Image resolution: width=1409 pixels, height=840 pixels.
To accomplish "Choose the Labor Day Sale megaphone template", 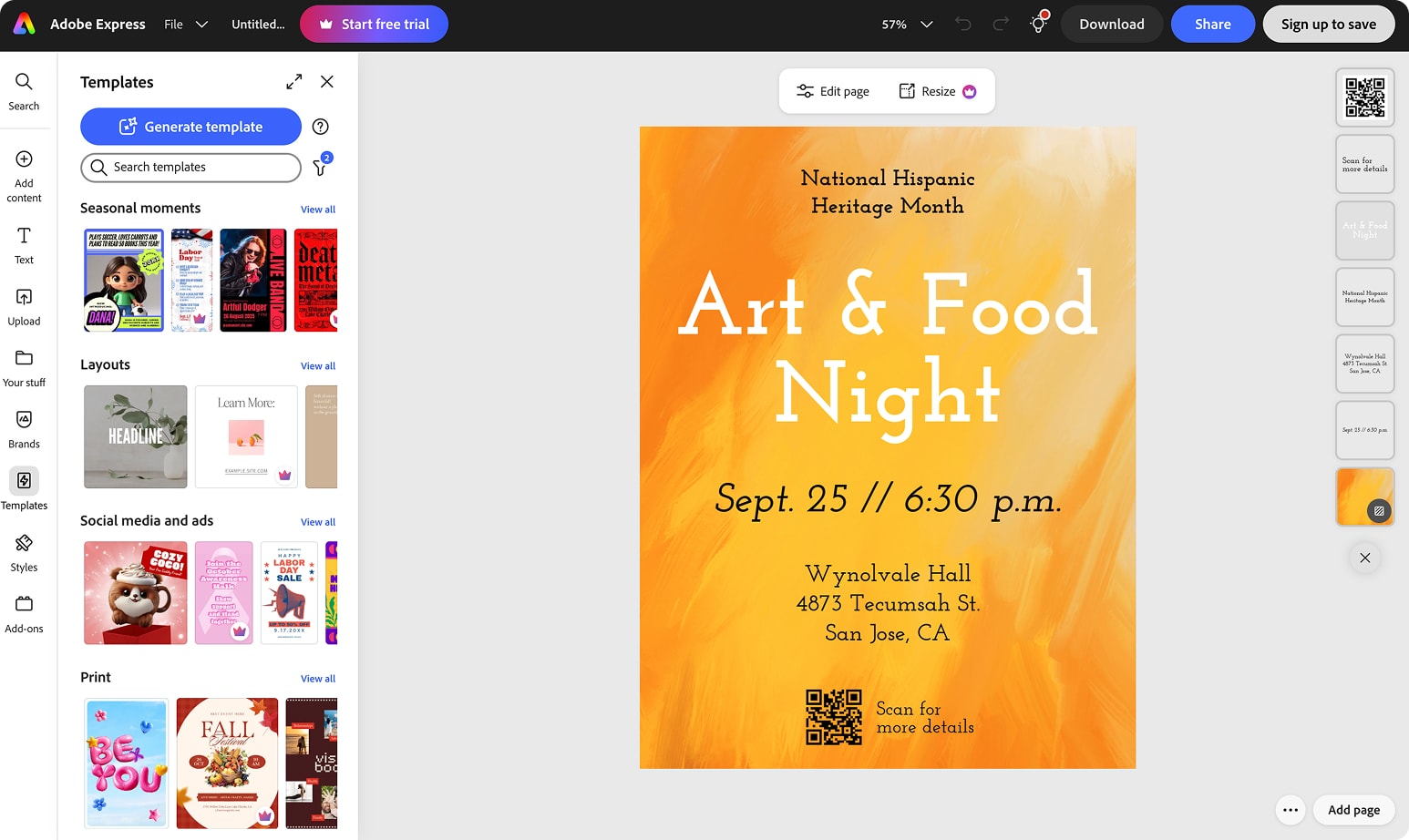I will (289, 593).
